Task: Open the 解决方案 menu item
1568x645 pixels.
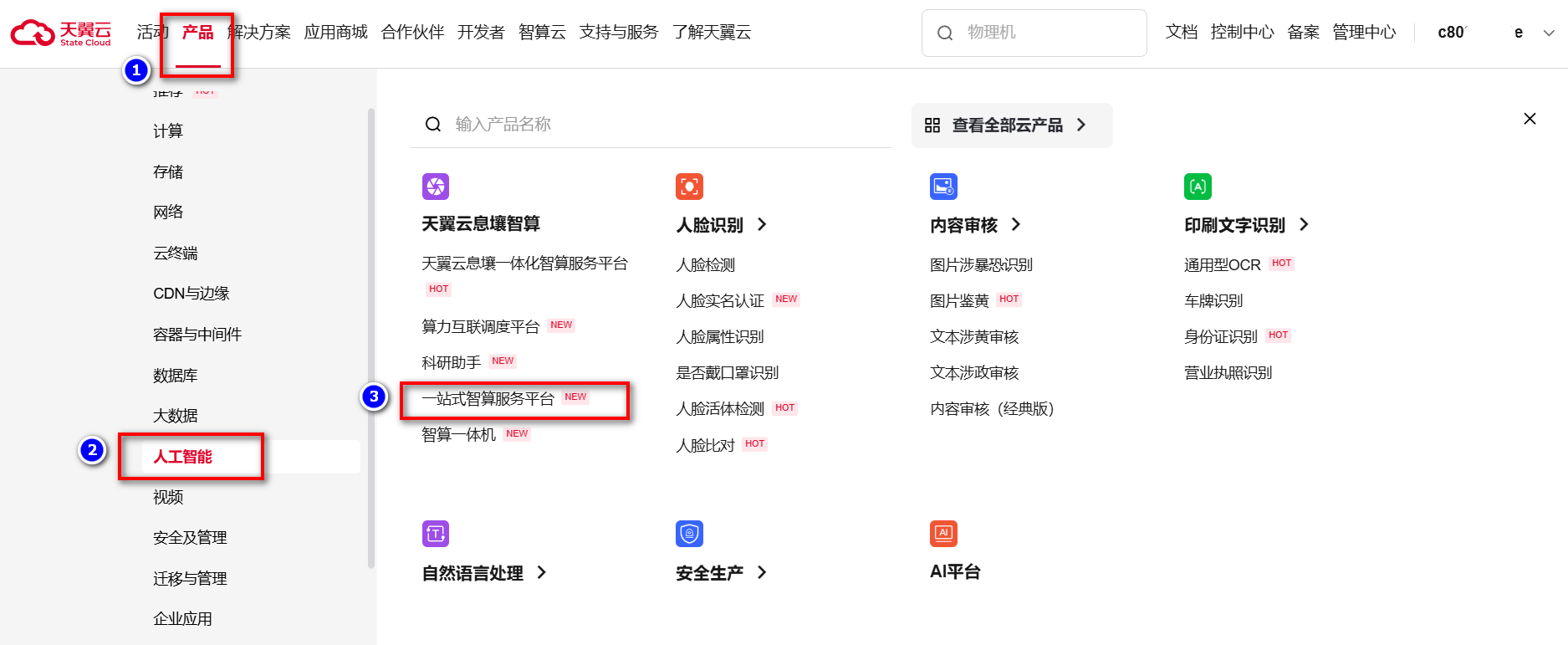Action: [259, 33]
